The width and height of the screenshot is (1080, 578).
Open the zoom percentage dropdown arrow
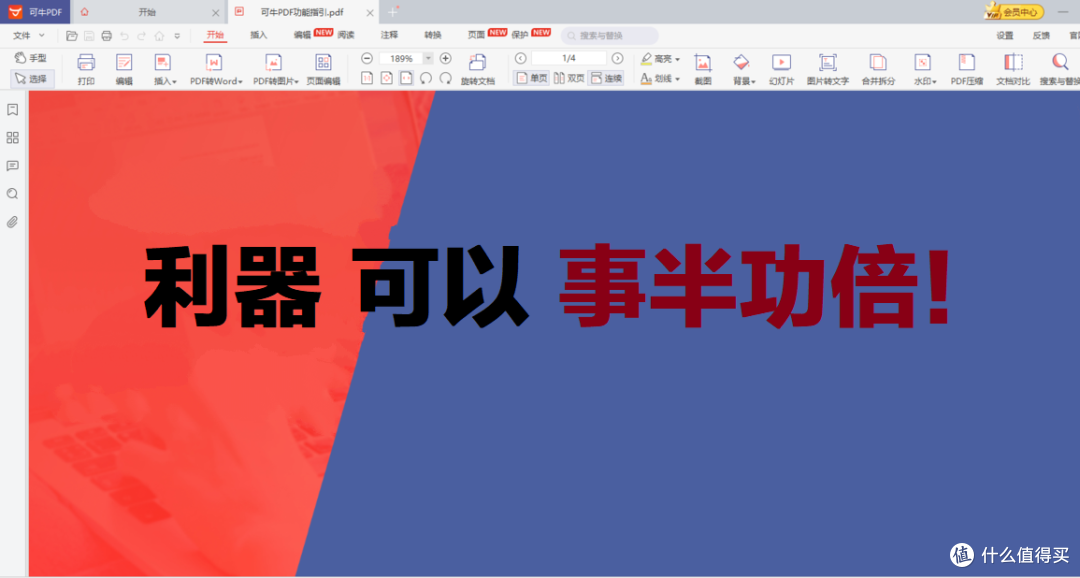[428, 59]
